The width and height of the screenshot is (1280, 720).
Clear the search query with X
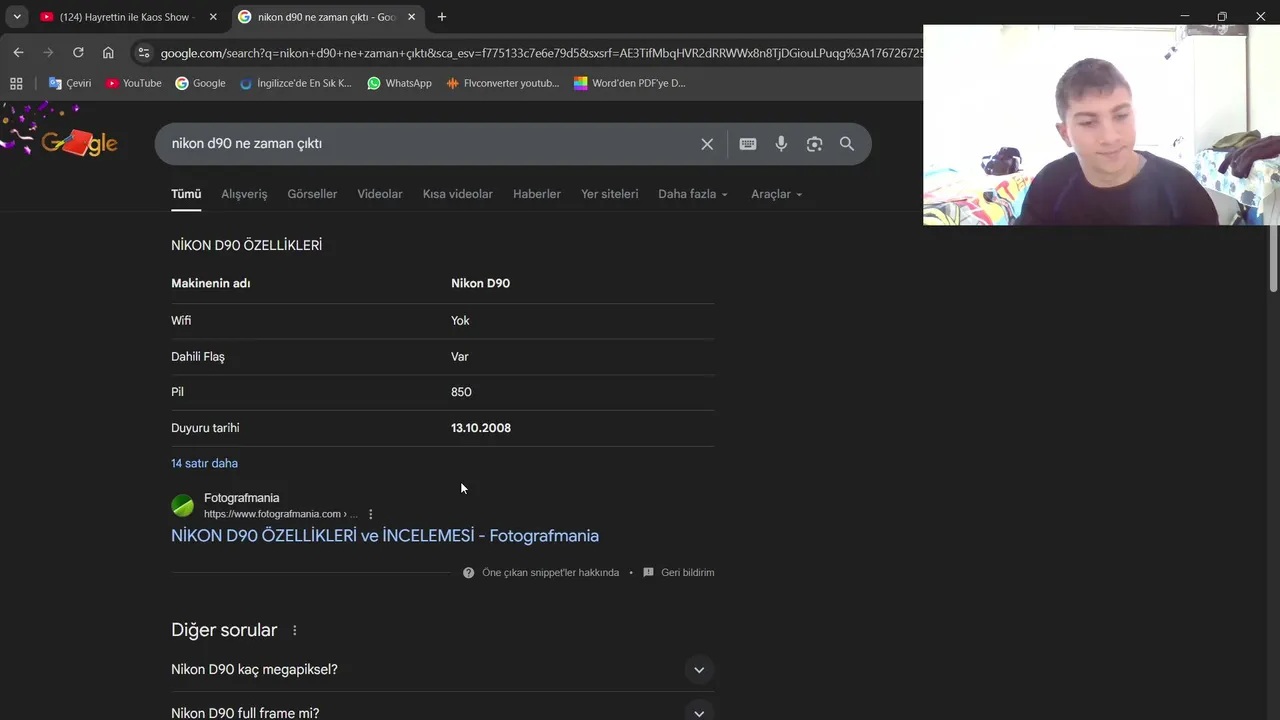coord(707,144)
